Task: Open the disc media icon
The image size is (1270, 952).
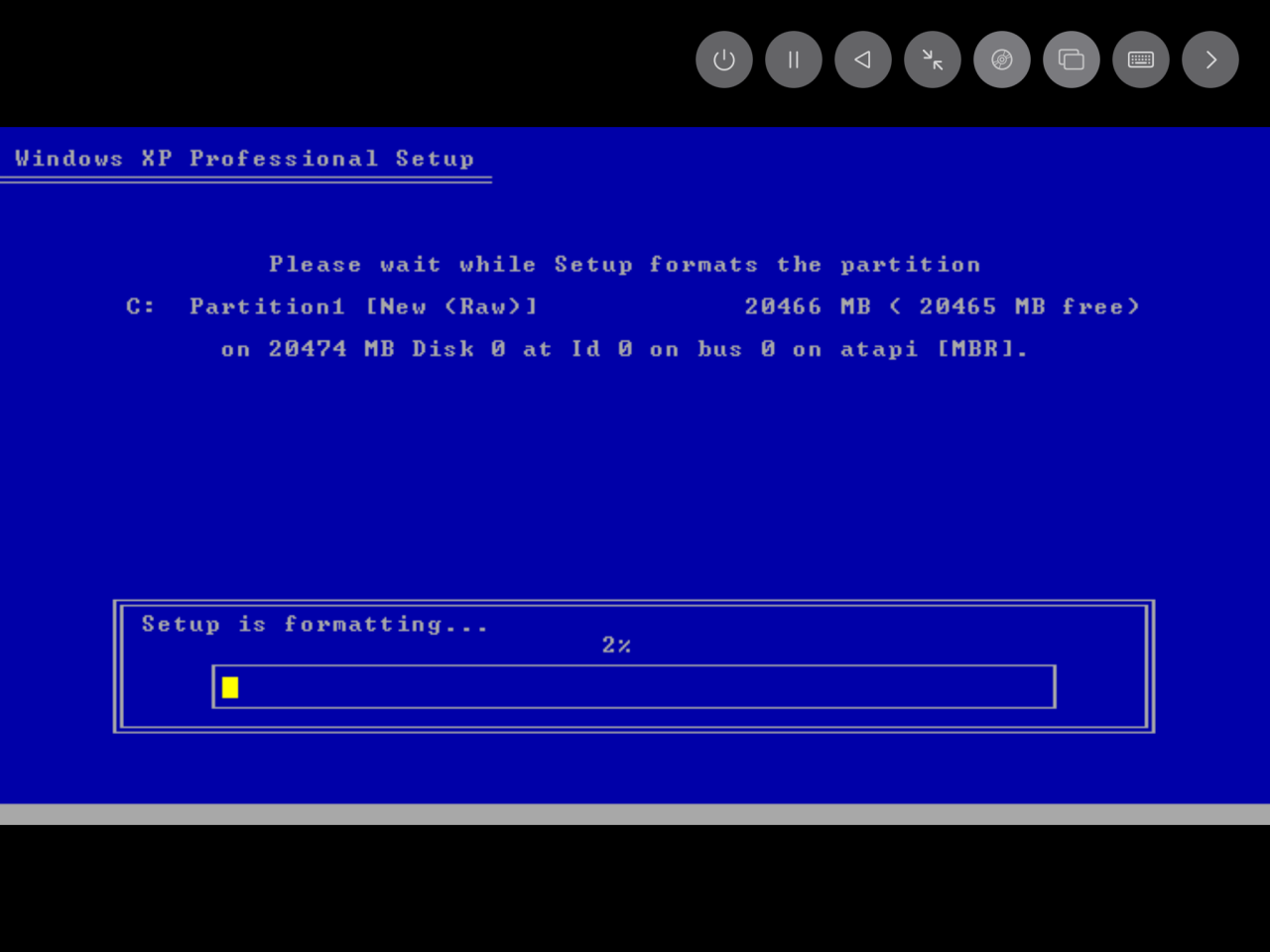Action: [x=1002, y=59]
